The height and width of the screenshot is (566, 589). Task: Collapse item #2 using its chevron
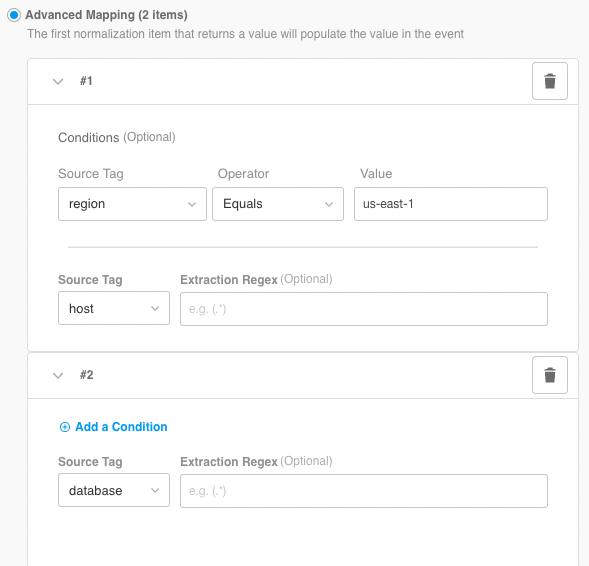[58, 376]
